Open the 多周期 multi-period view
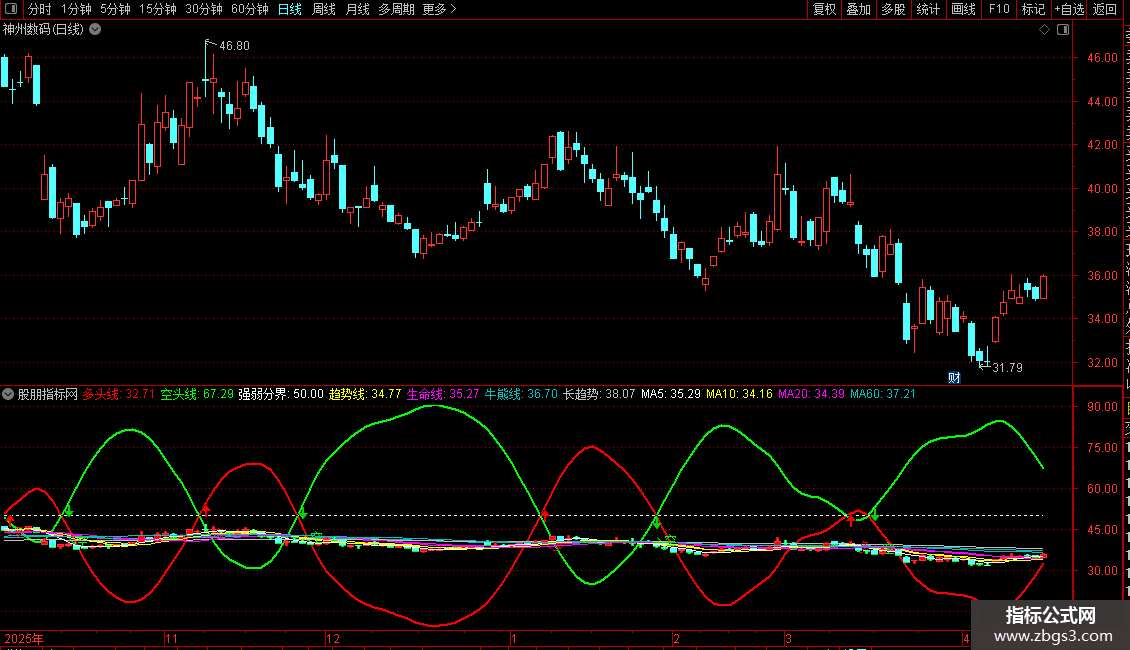The width and height of the screenshot is (1130, 650). (x=396, y=9)
